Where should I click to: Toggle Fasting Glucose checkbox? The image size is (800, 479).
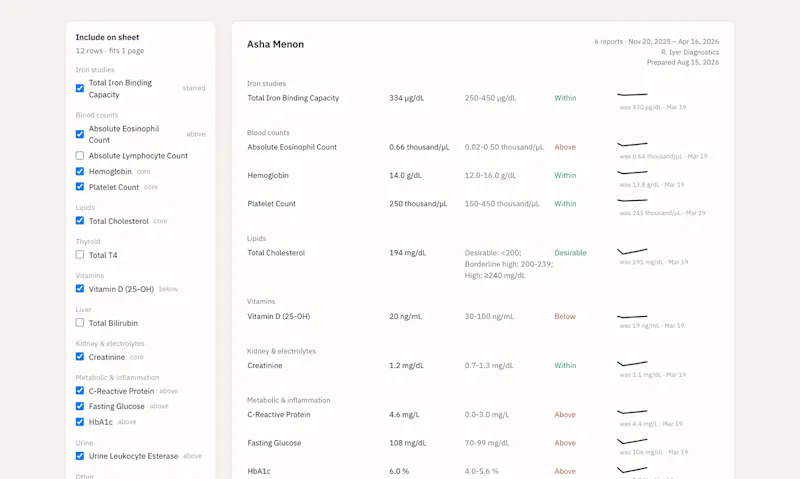pyautogui.click(x=80, y=406)
